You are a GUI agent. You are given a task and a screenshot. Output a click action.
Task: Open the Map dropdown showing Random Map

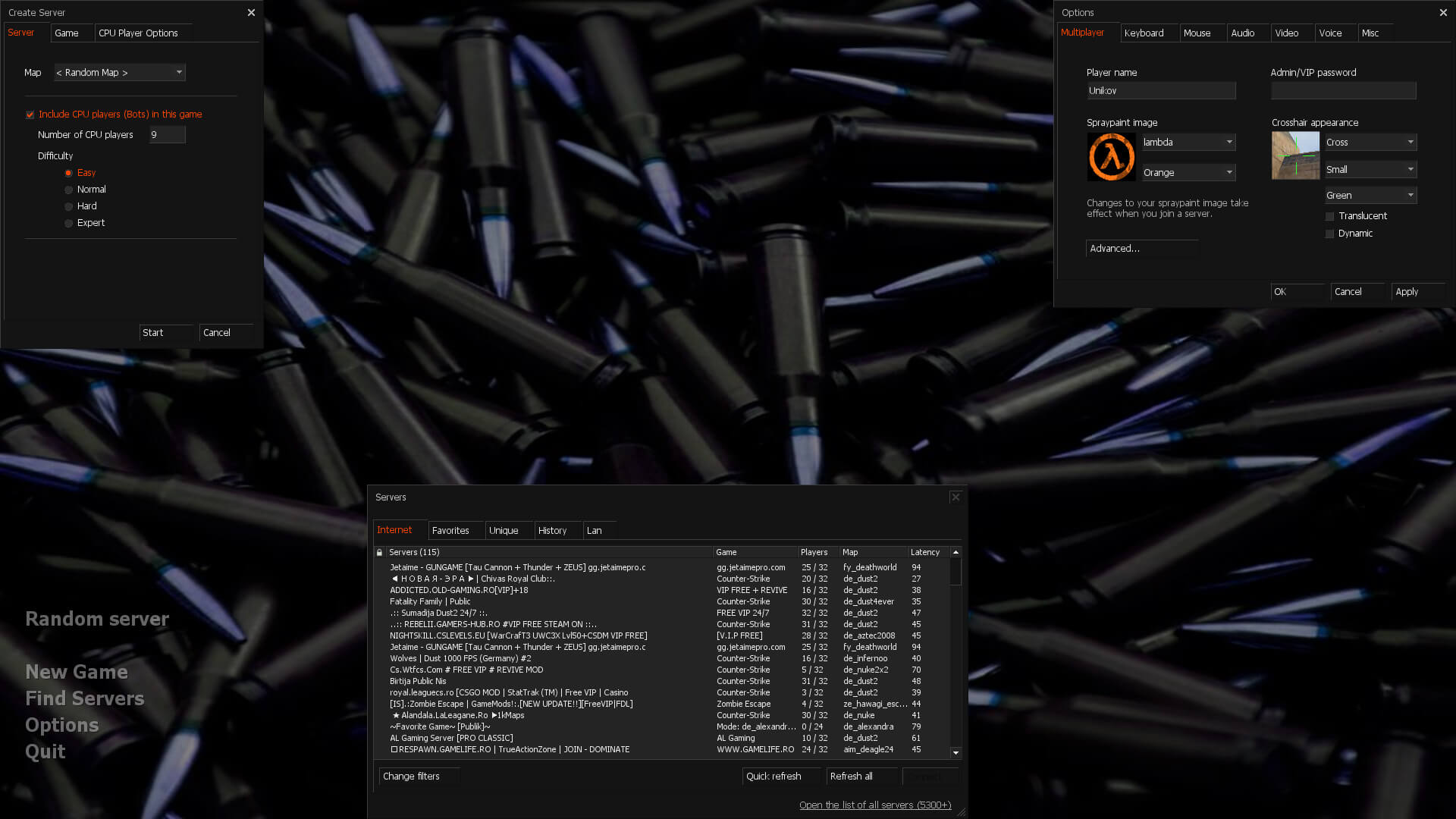[x=120, y=72]
